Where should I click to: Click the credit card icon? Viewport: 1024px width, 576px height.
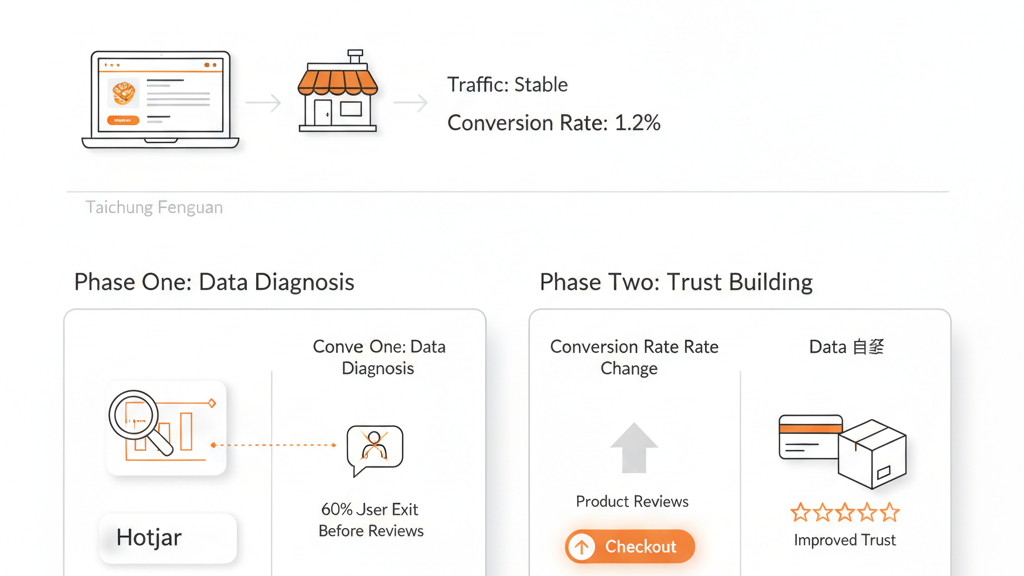tap(809, 436)
